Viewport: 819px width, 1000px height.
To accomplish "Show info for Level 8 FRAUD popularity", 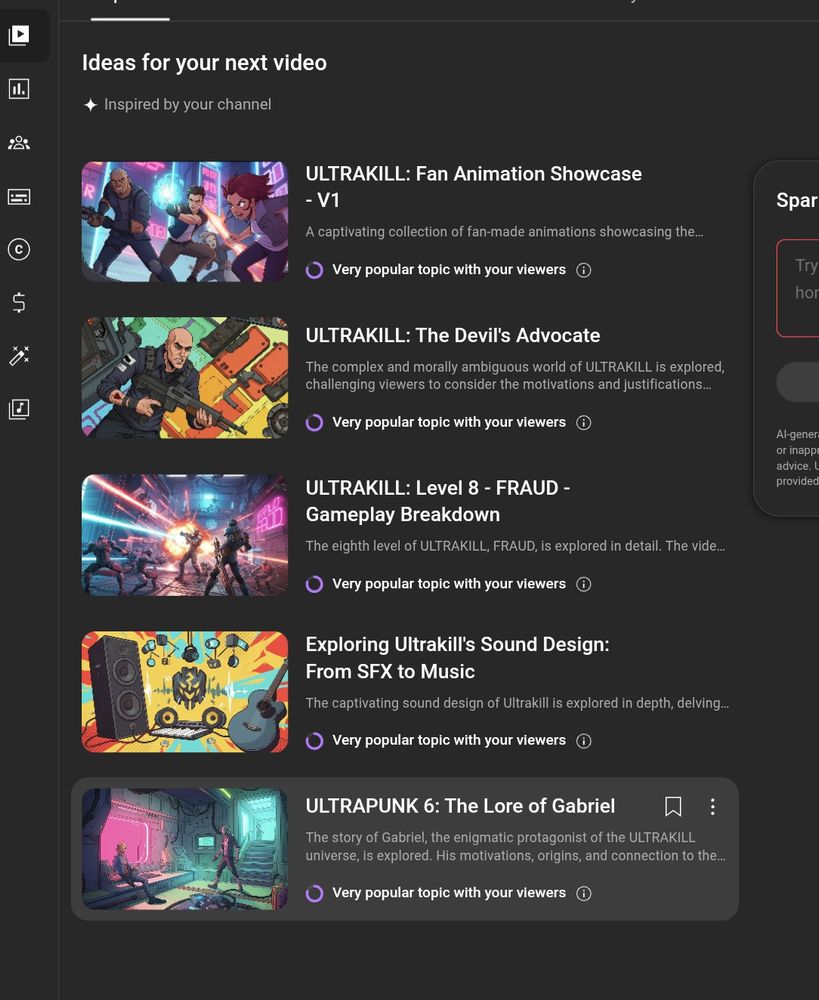I will [584, 584].
